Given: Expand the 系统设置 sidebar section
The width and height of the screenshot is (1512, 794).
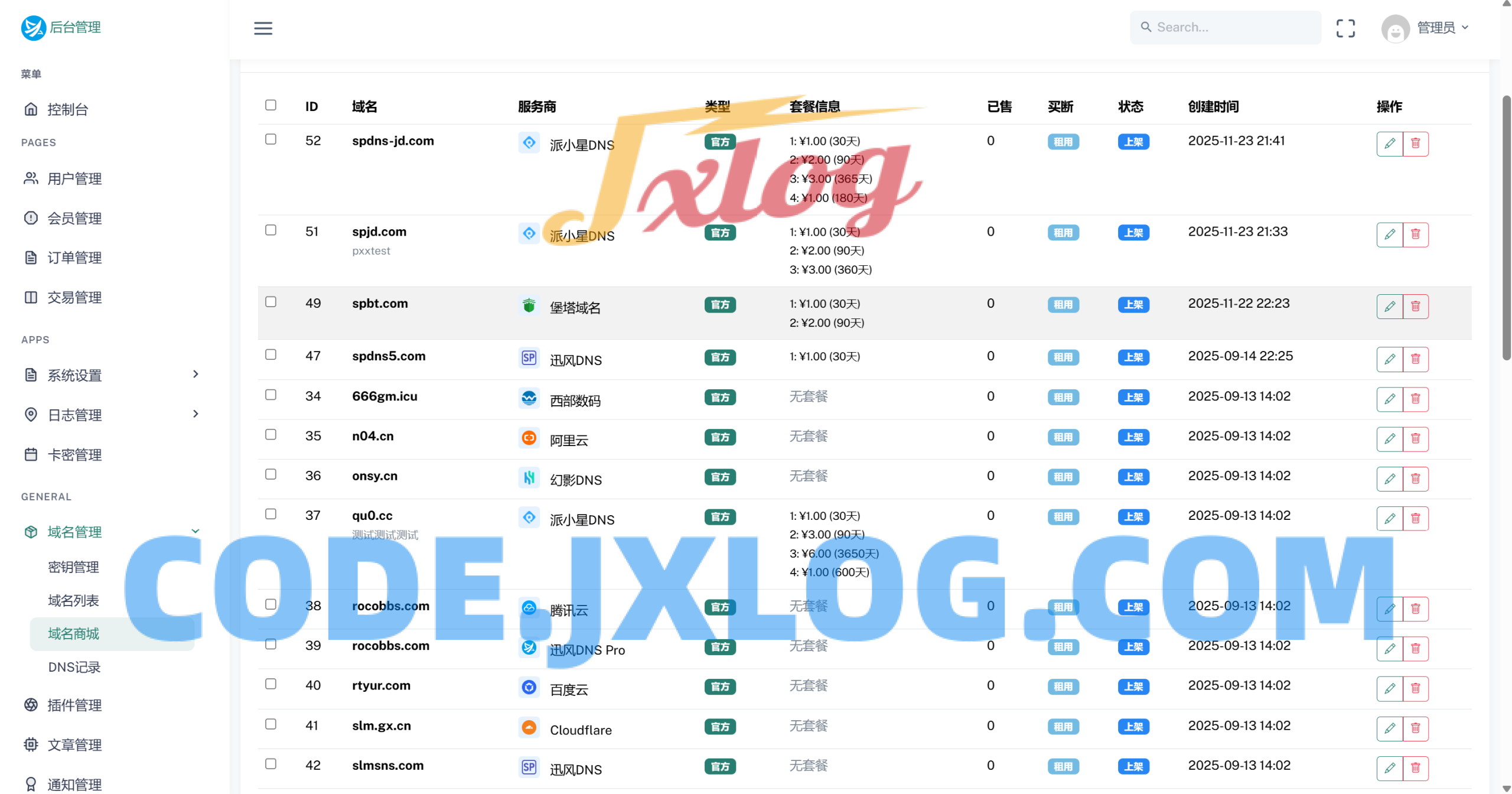Looking at the screenshot, I should tap(195, 375).
